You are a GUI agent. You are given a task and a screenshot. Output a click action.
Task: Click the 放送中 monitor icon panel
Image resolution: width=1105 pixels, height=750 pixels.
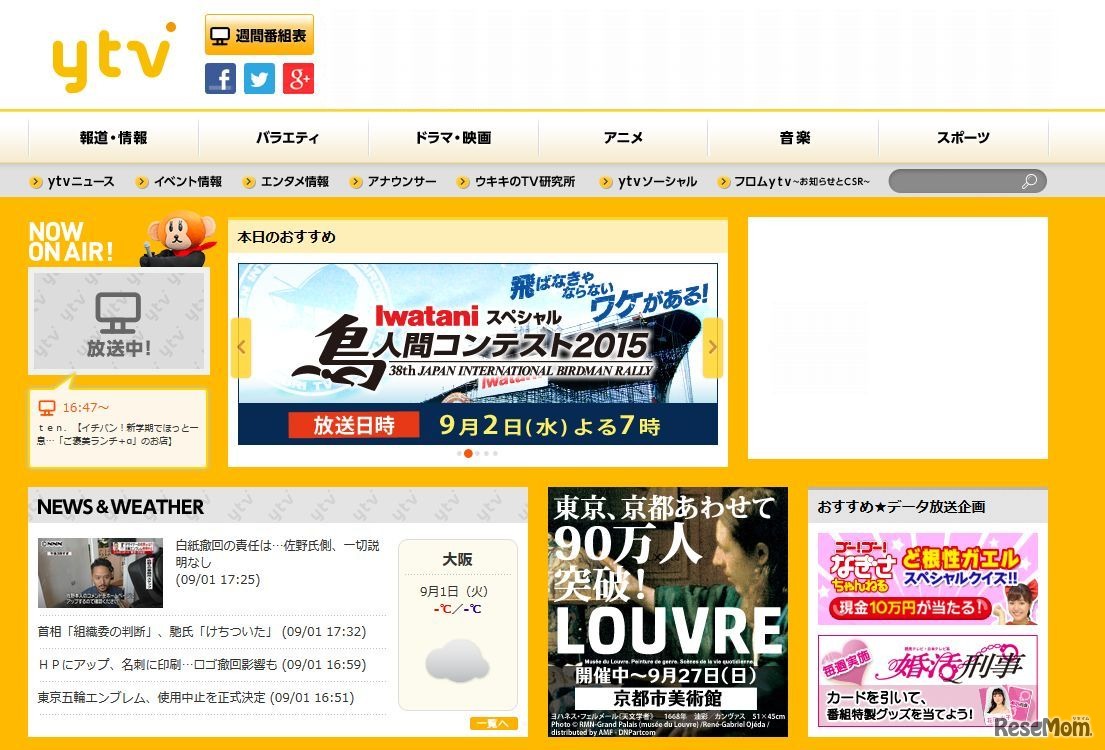tap(118, 321)
